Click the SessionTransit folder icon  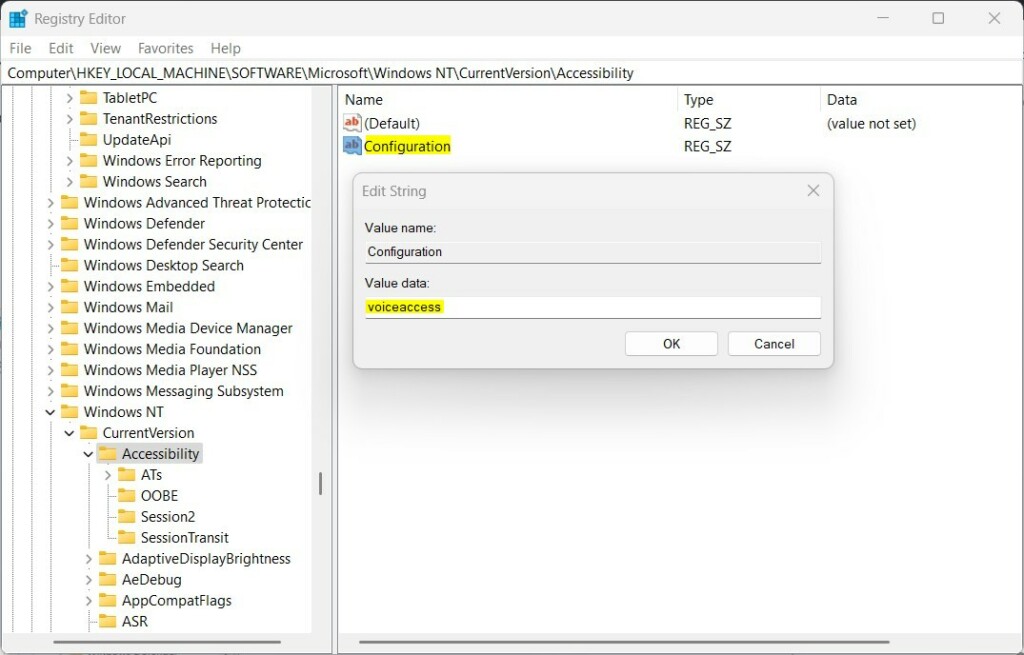click(127, 537)
